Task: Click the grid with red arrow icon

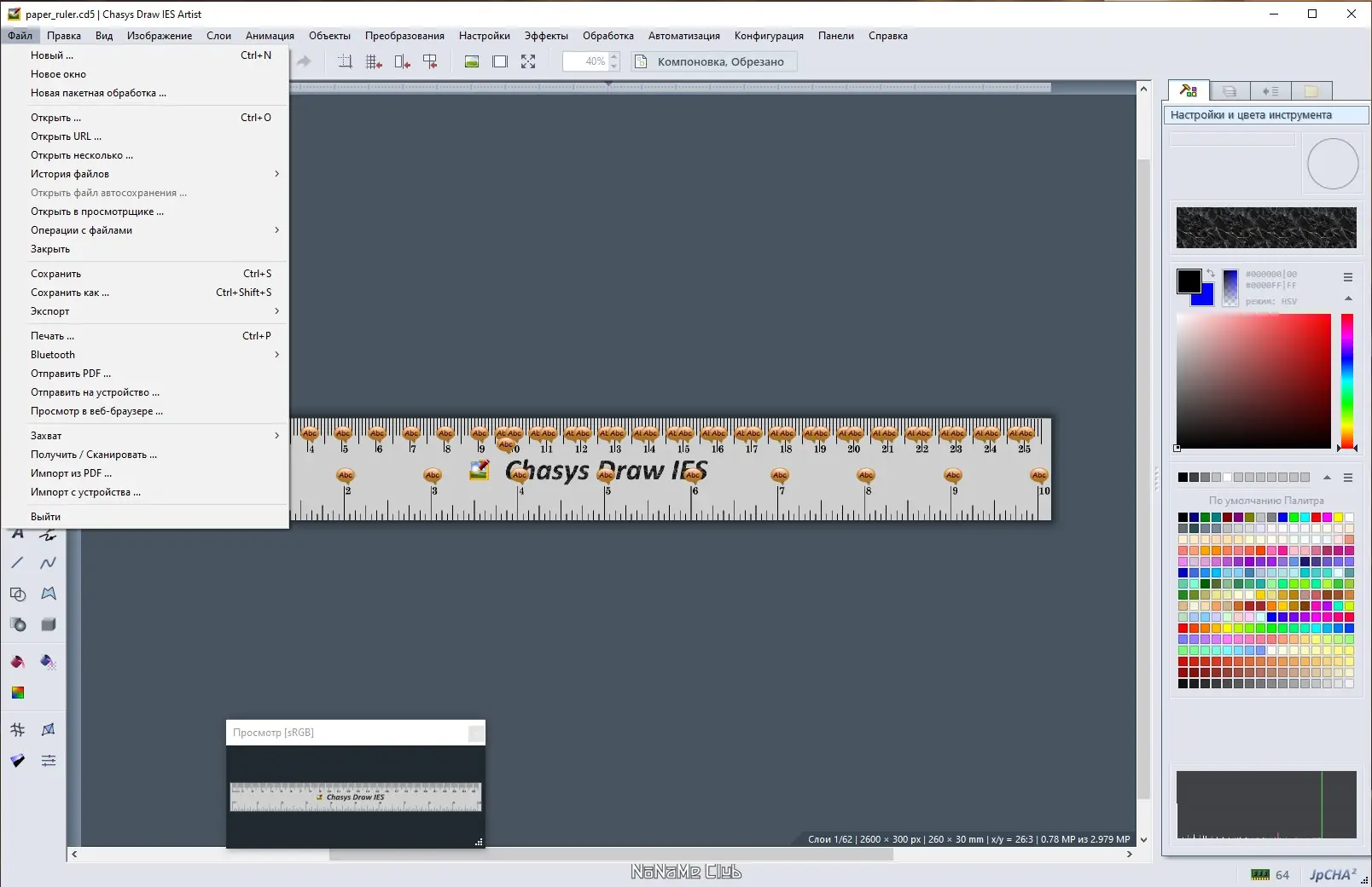Action: [x=374, y=61]
